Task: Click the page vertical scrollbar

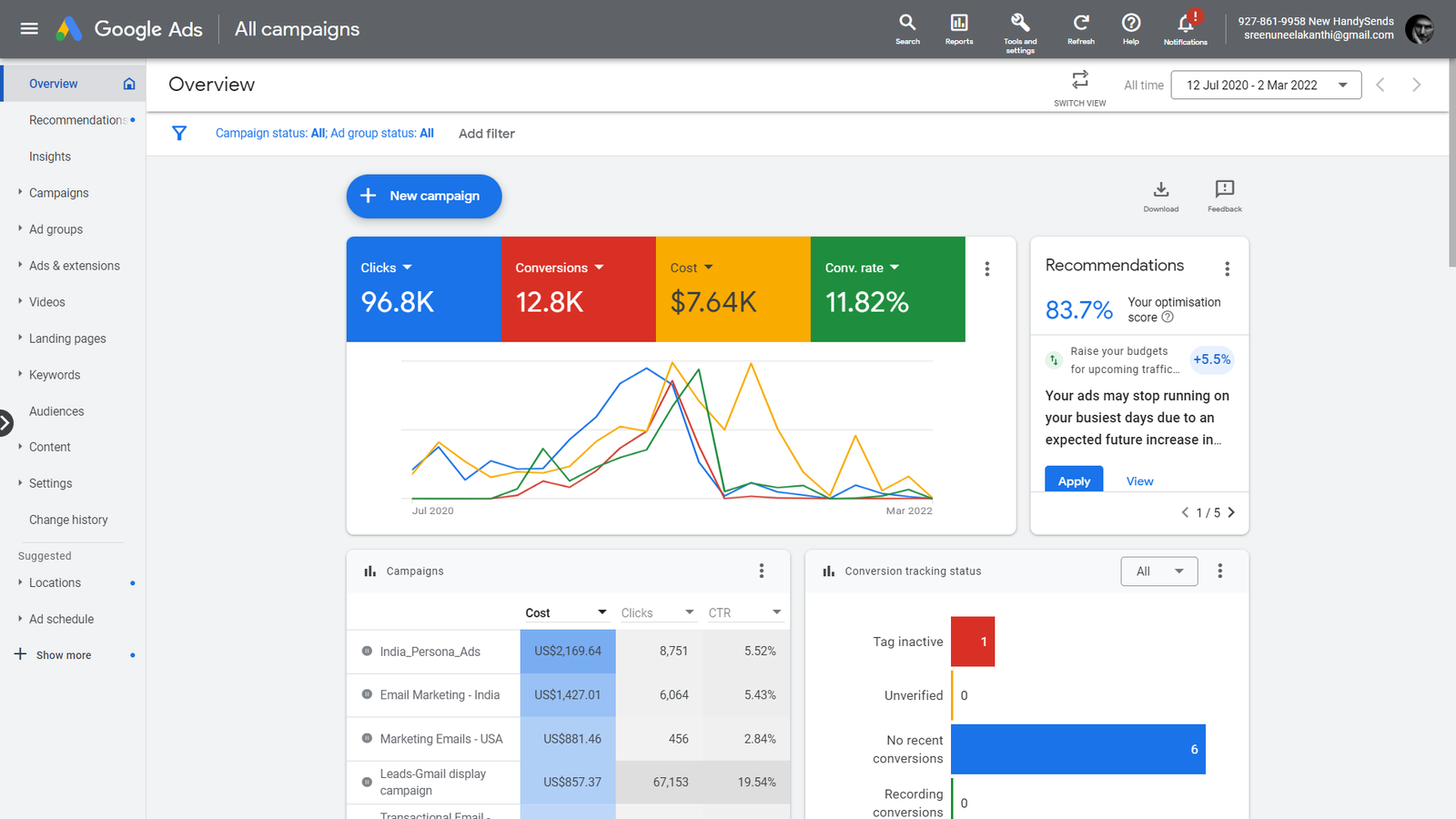Action: click(1452, 164)
